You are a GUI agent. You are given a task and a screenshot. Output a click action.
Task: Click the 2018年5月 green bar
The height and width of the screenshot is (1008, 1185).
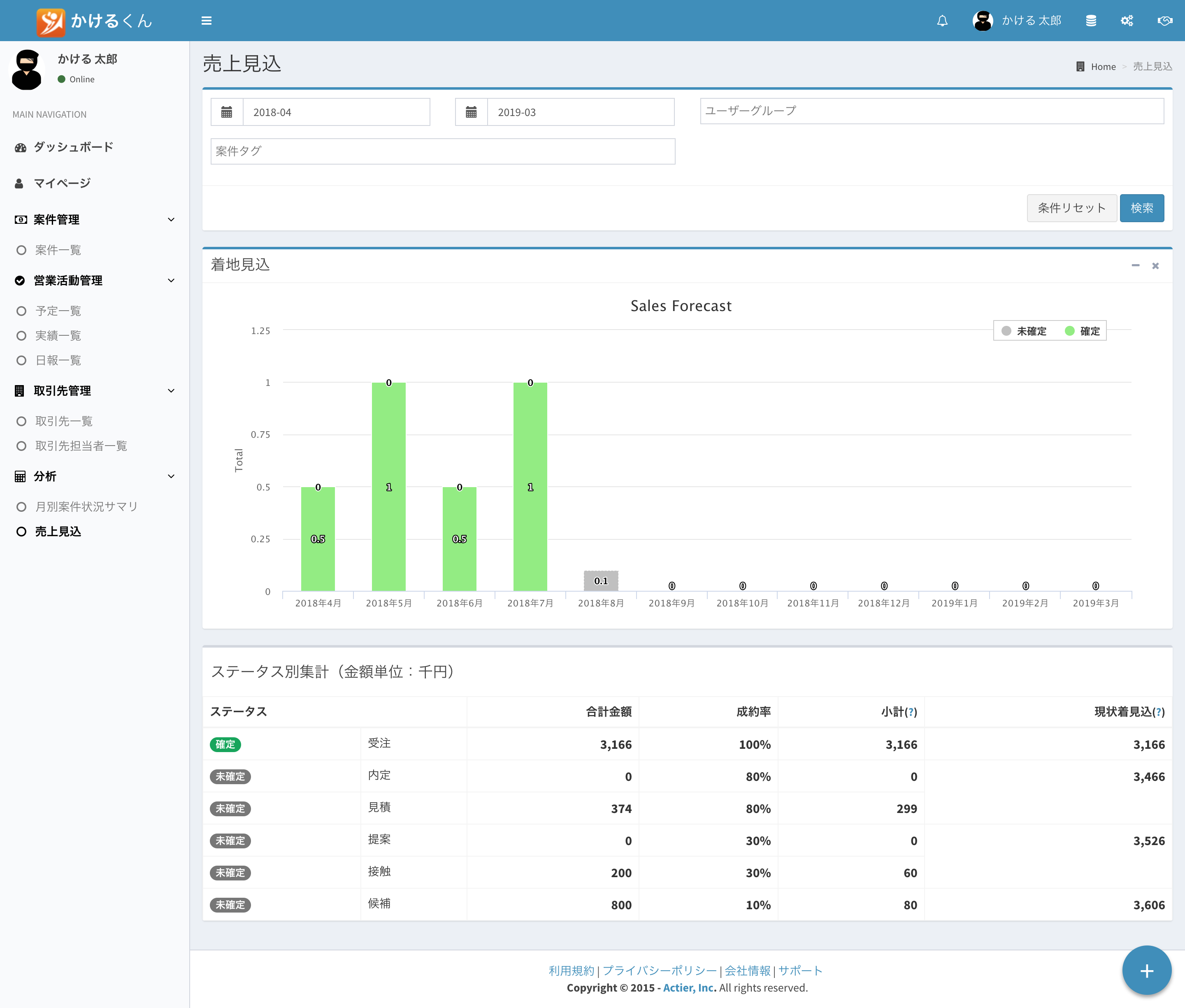pyautogui.click(x=388, y=487)
